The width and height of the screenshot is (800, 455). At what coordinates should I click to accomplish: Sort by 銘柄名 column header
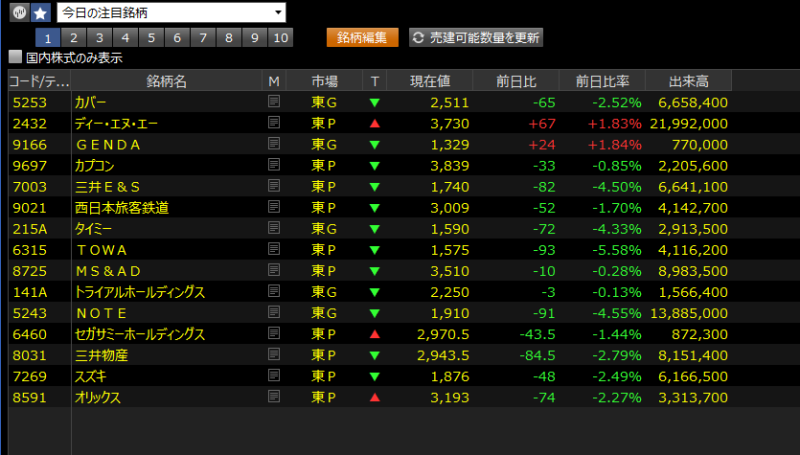pyautogui.click(x=166, y=81)
